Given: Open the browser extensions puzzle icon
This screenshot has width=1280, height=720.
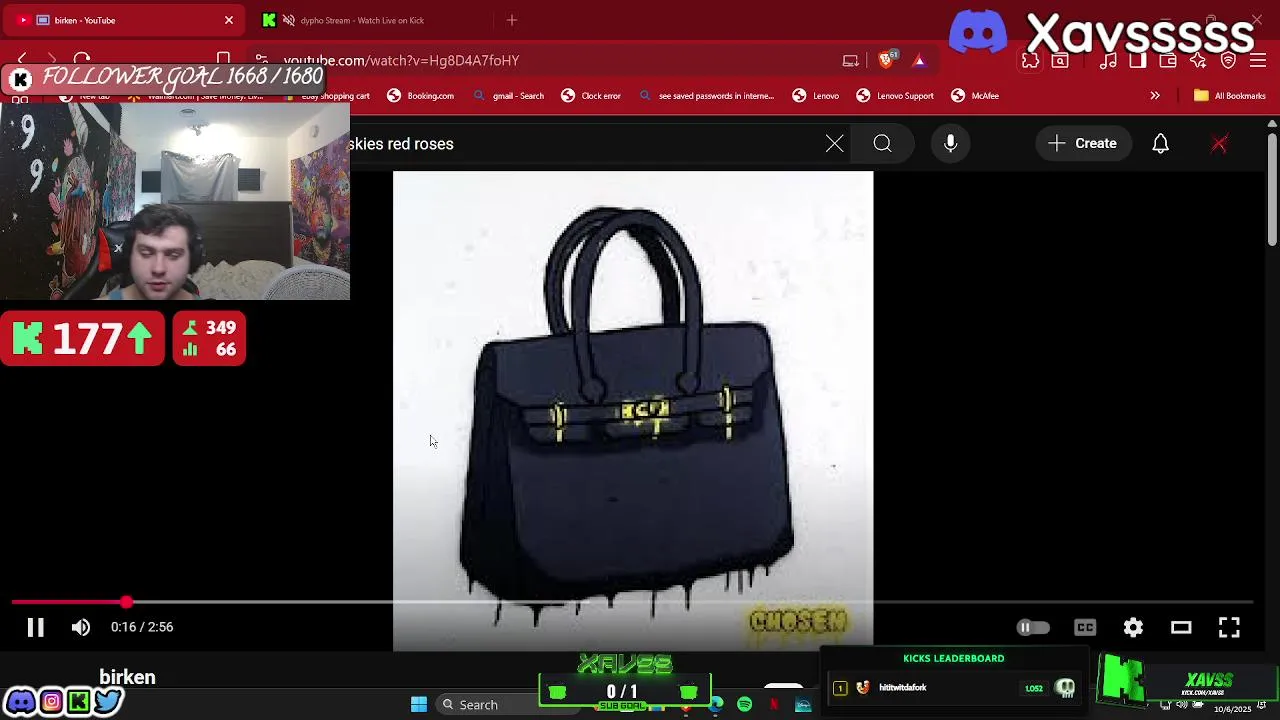Looking at the screenshot, I should [x=1030, y=61].
